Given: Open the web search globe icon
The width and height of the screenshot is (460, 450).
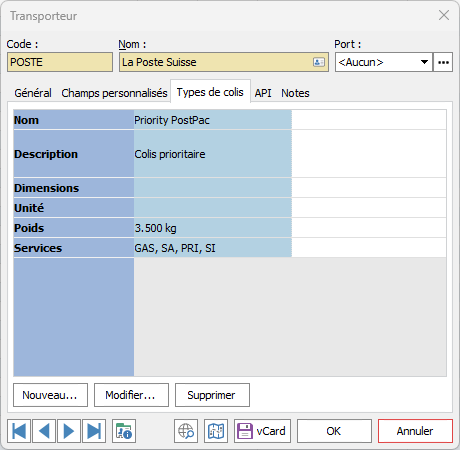Looking at the screenshot, I should (186, 431).
